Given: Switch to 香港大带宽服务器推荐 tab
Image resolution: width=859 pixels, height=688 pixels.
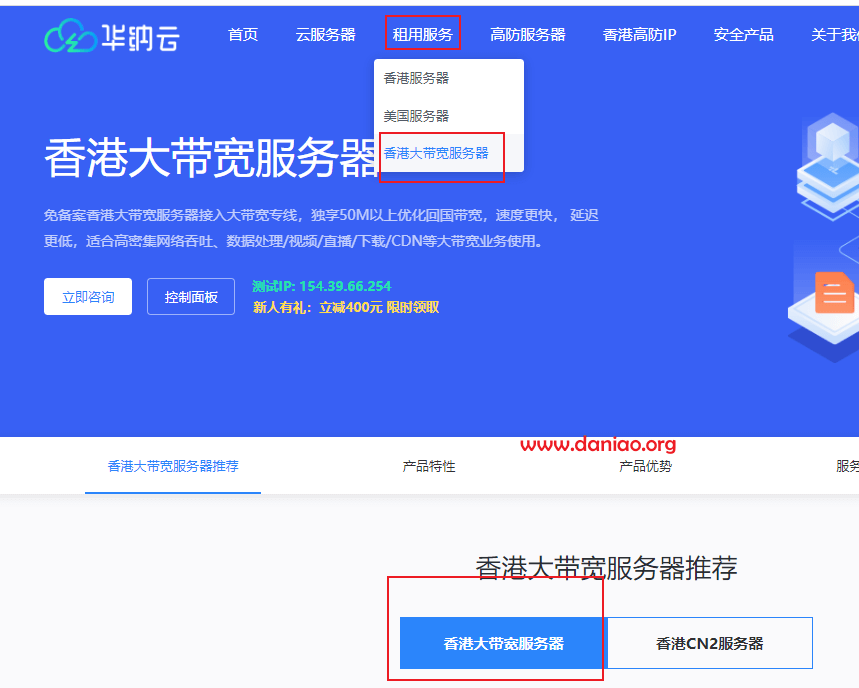Looking at the screenshot, I should click(x=173, y=466).
